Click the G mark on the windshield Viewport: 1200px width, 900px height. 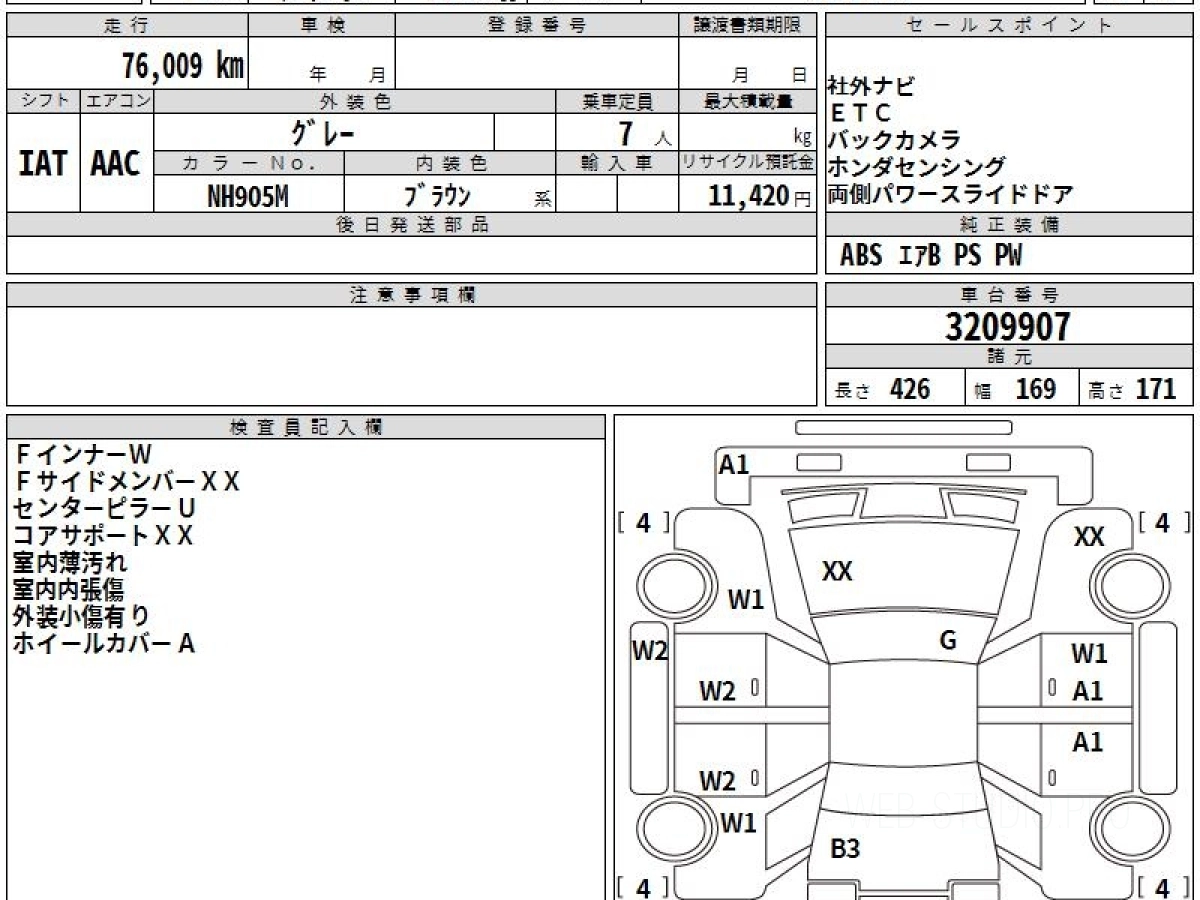point(948,641)
